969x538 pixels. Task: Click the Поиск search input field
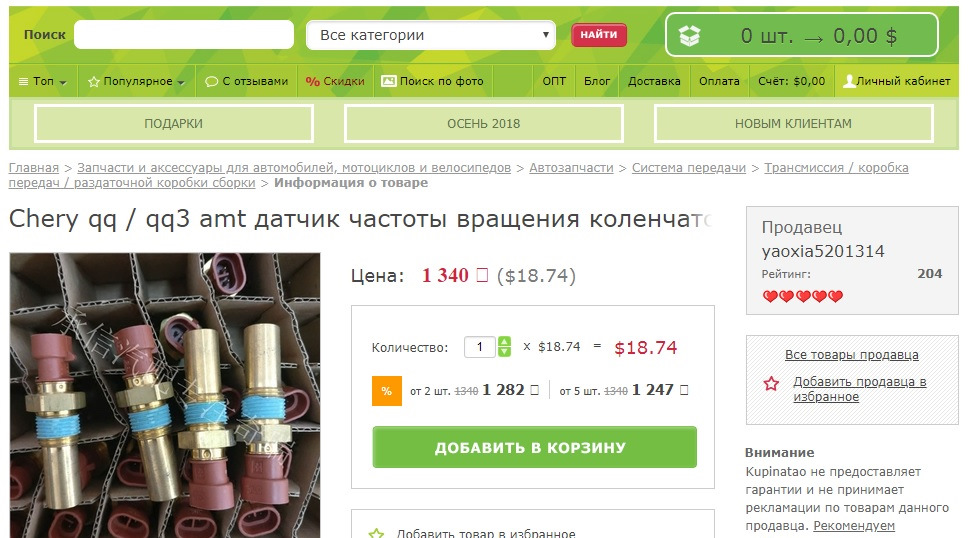click(184, 35)
